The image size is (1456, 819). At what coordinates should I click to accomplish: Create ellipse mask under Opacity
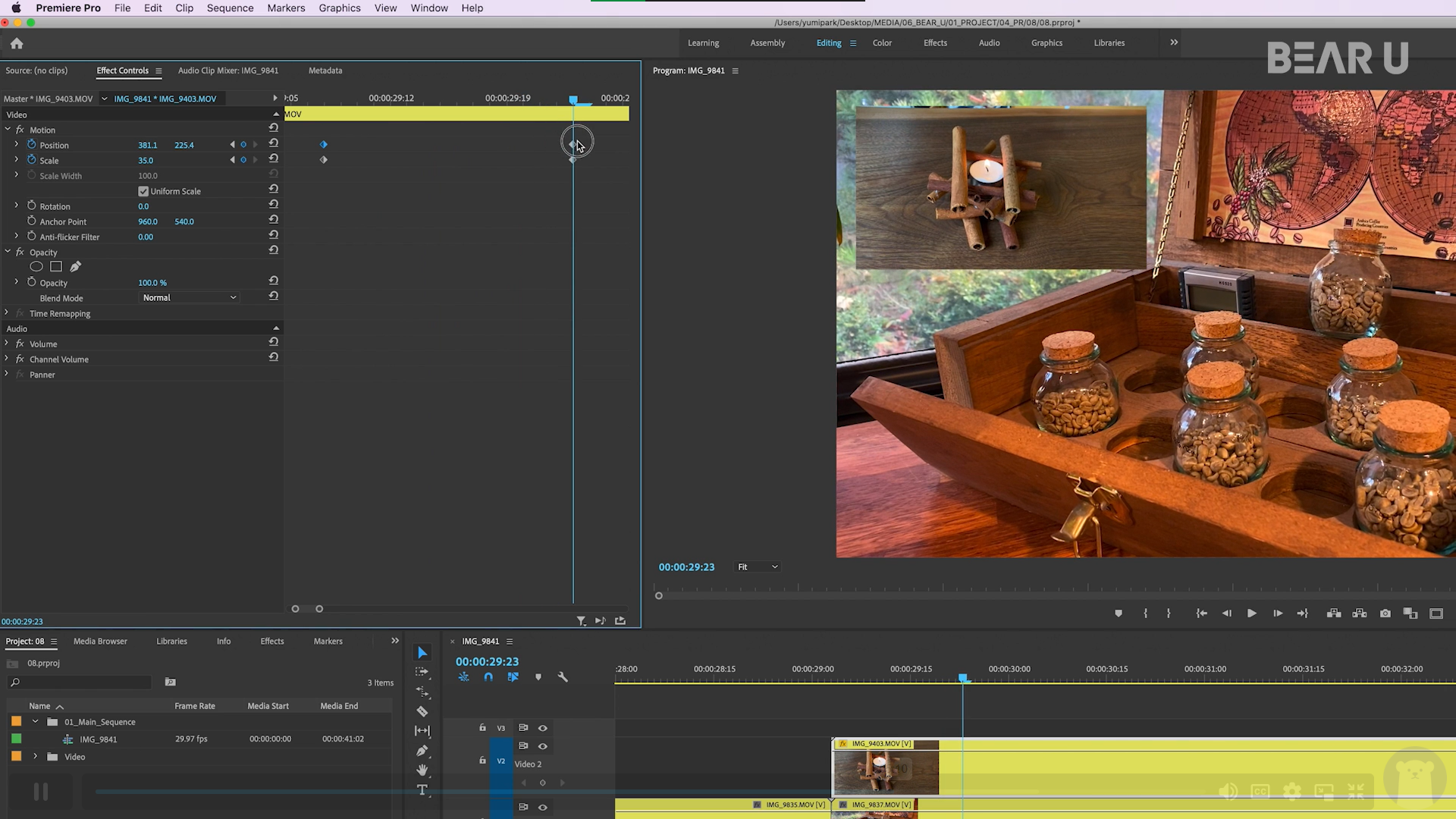[x=36, y=267]
